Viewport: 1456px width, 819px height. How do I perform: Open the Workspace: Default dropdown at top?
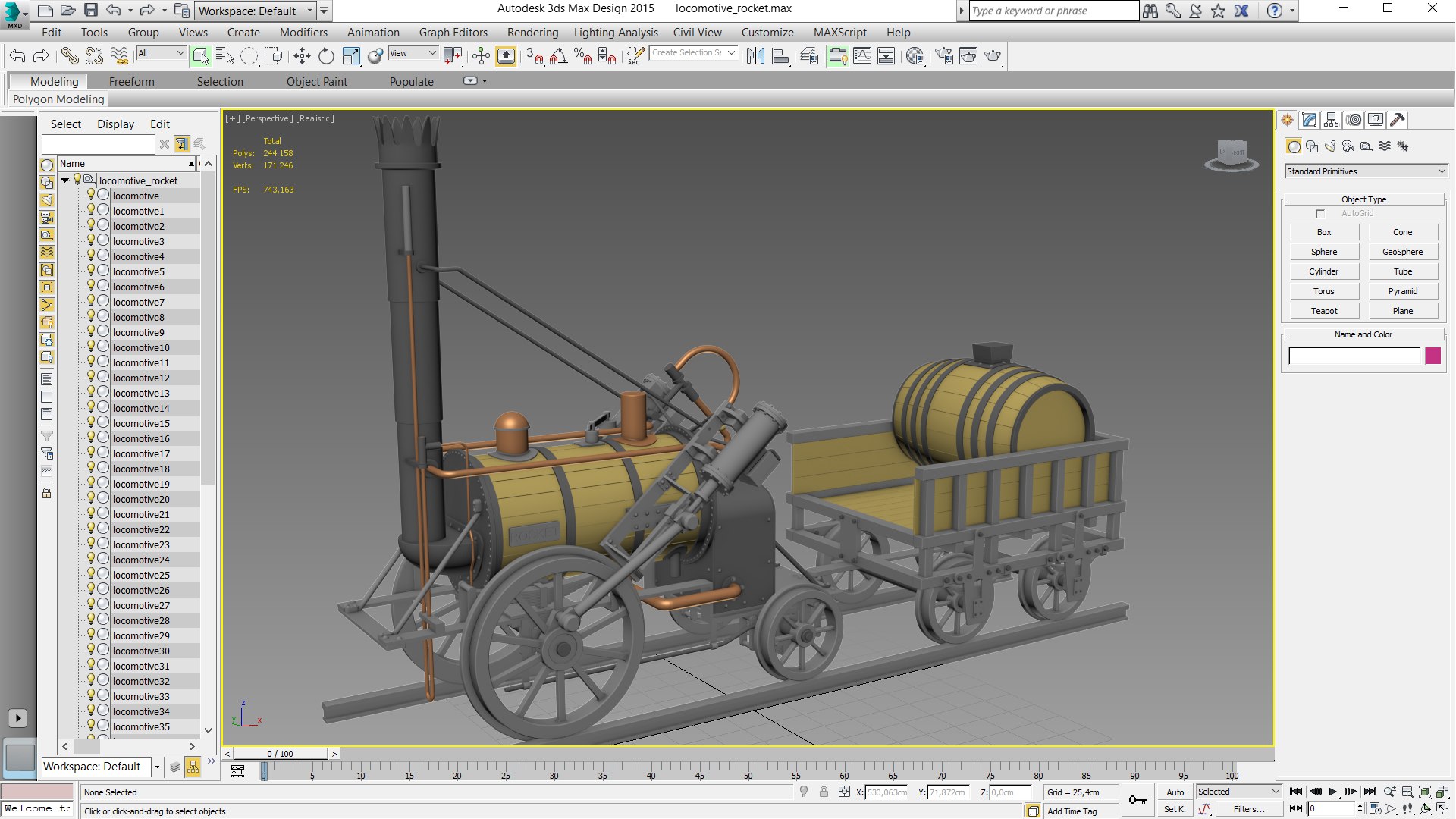[255, 11]
